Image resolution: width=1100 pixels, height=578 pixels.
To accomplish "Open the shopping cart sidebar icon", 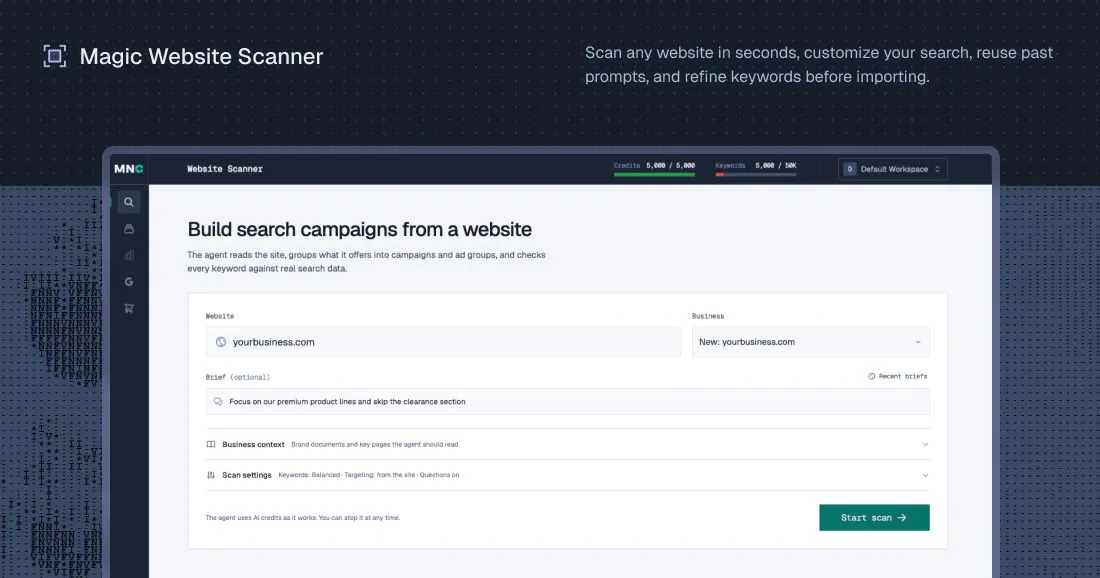I will (128, 309).
